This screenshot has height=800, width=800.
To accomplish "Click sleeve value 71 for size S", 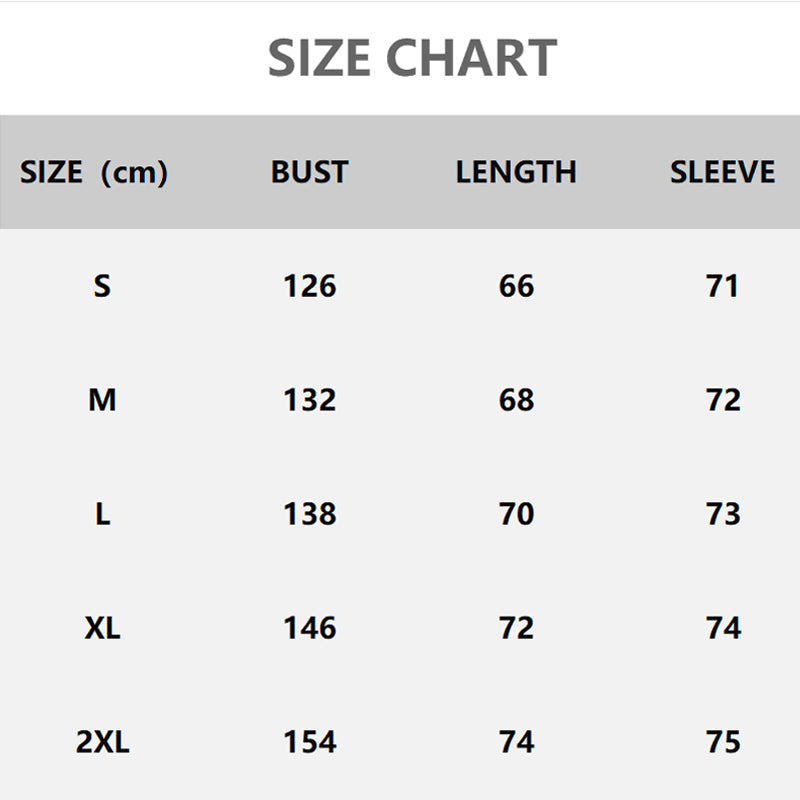I will pos(722,287).
